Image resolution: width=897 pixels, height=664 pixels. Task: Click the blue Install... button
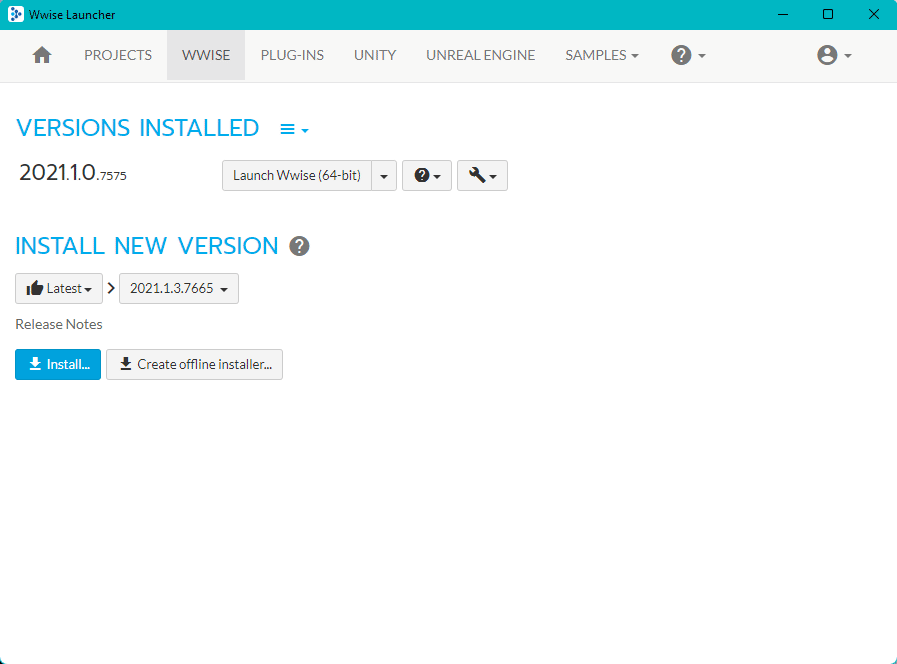(58, 364)
